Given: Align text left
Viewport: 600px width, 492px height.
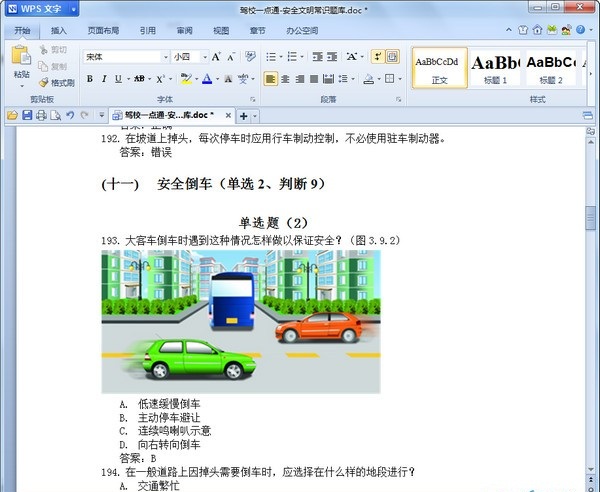Looking at the screenshot, I should click(271, 79).
